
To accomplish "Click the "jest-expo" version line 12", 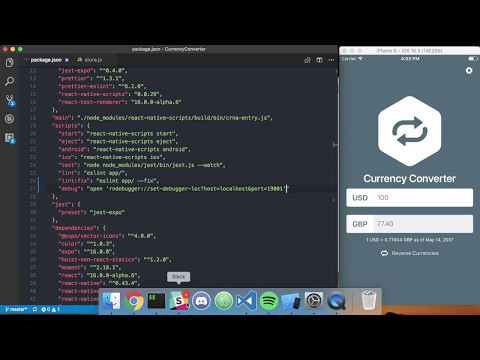I will pyautogui.click(x=93, y=71).
